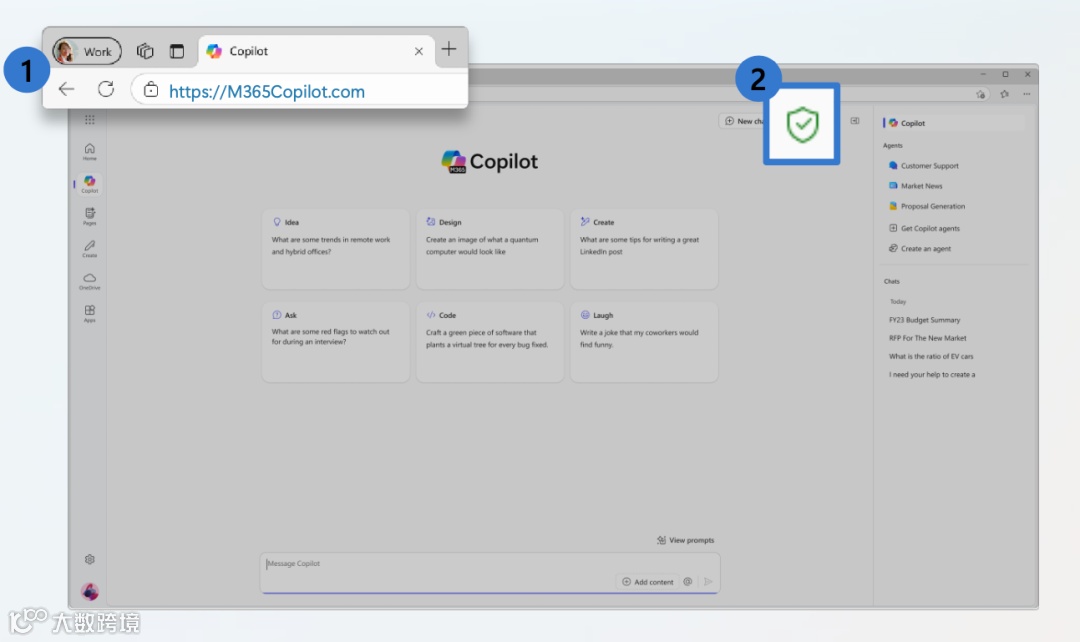Screen dimensions: 1080x642
Task: Close the Copilot browser tab
Action: coord(419,51)
